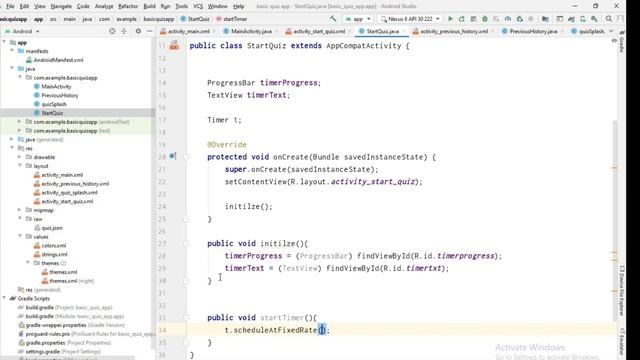This screenshot has height=360, width=640.
Task: Show hidden editor tabs dropdown arrow
Action: [611, 31]
